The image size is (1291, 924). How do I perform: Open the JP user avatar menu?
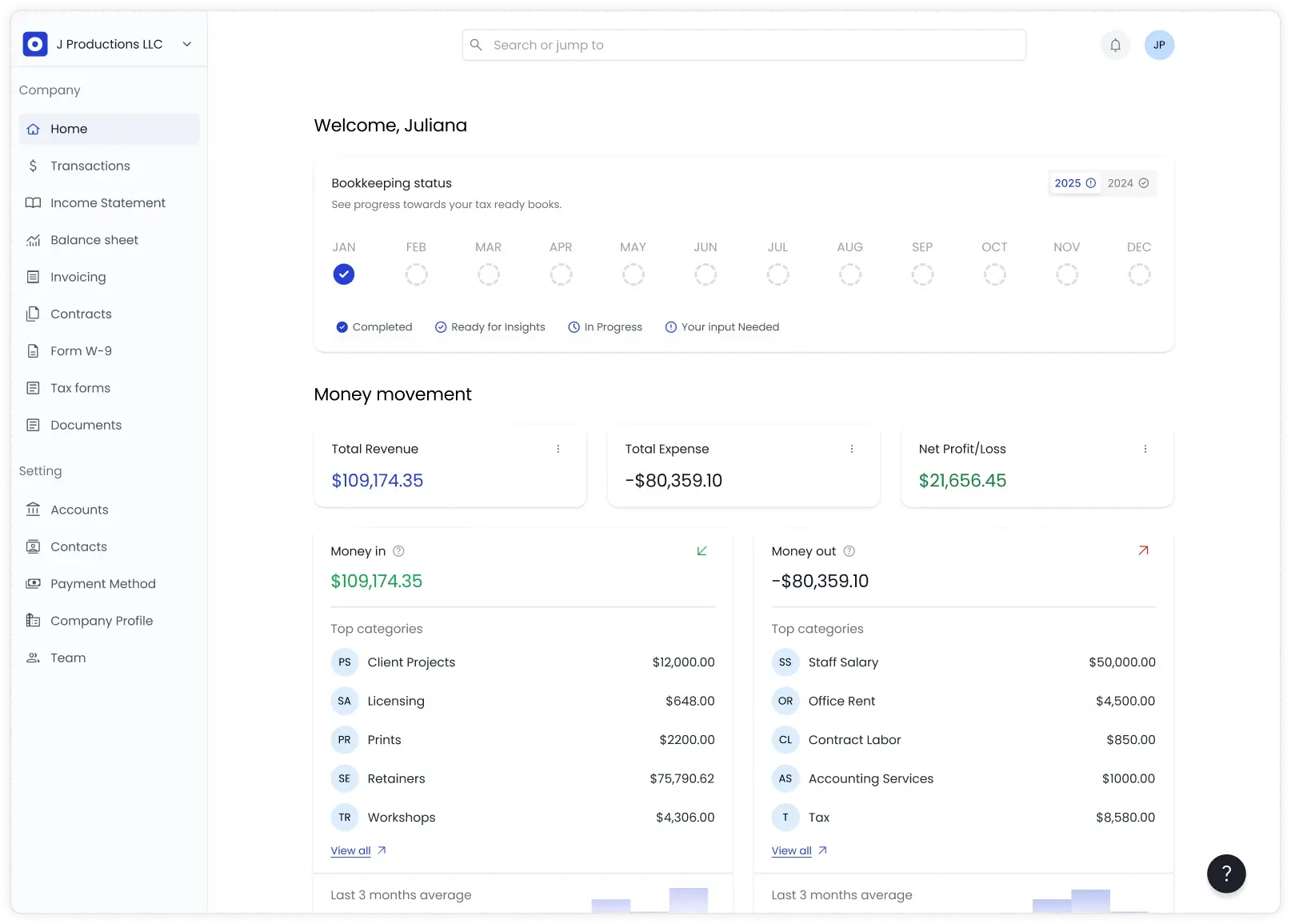[1159, 45]
